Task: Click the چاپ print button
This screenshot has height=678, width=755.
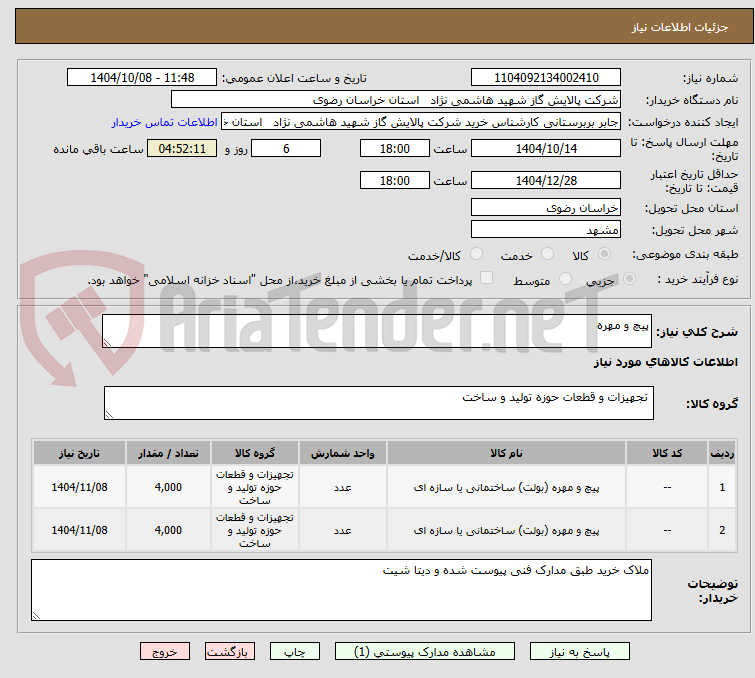Action: (295, 652)
